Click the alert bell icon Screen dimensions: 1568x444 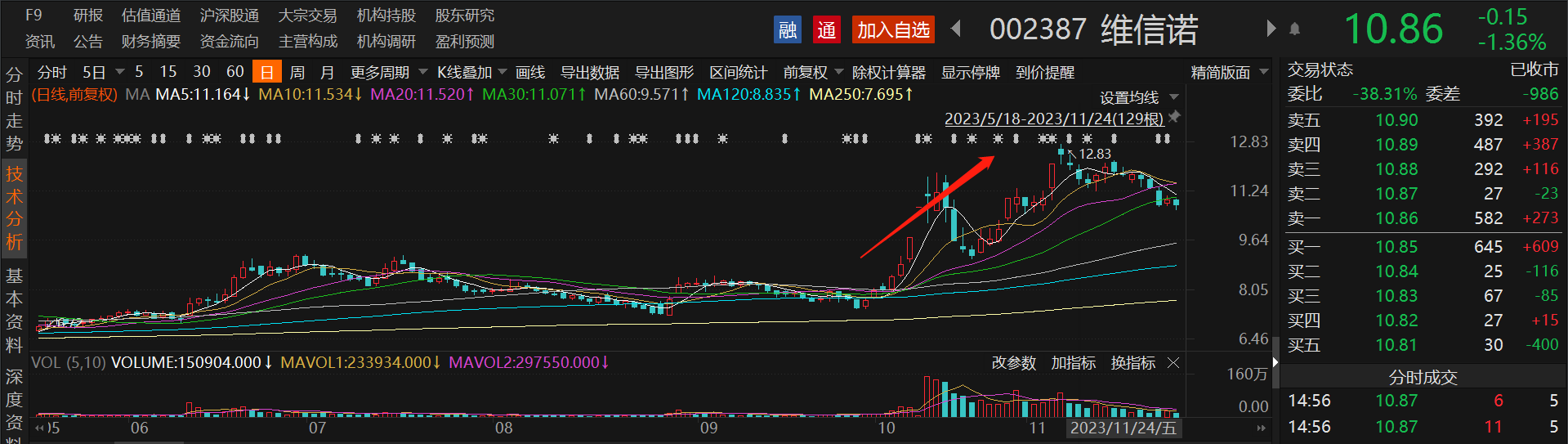click(1294, 29)
